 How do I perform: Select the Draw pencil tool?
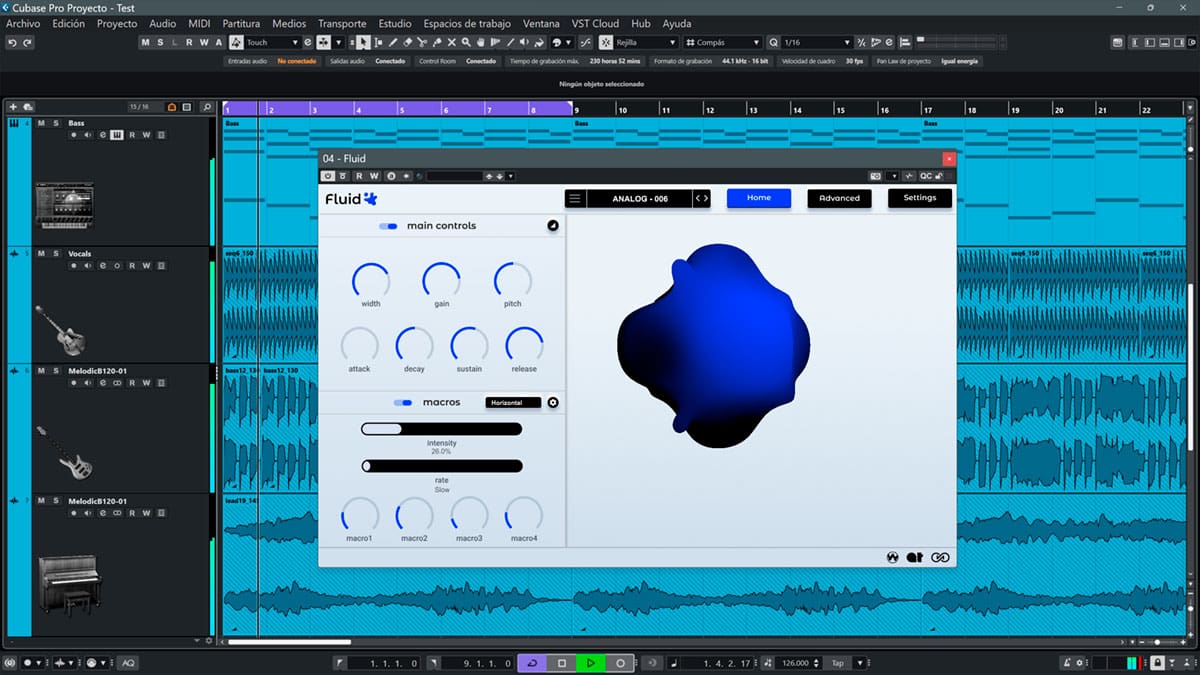pyautogui.click(x=393, y=42)
